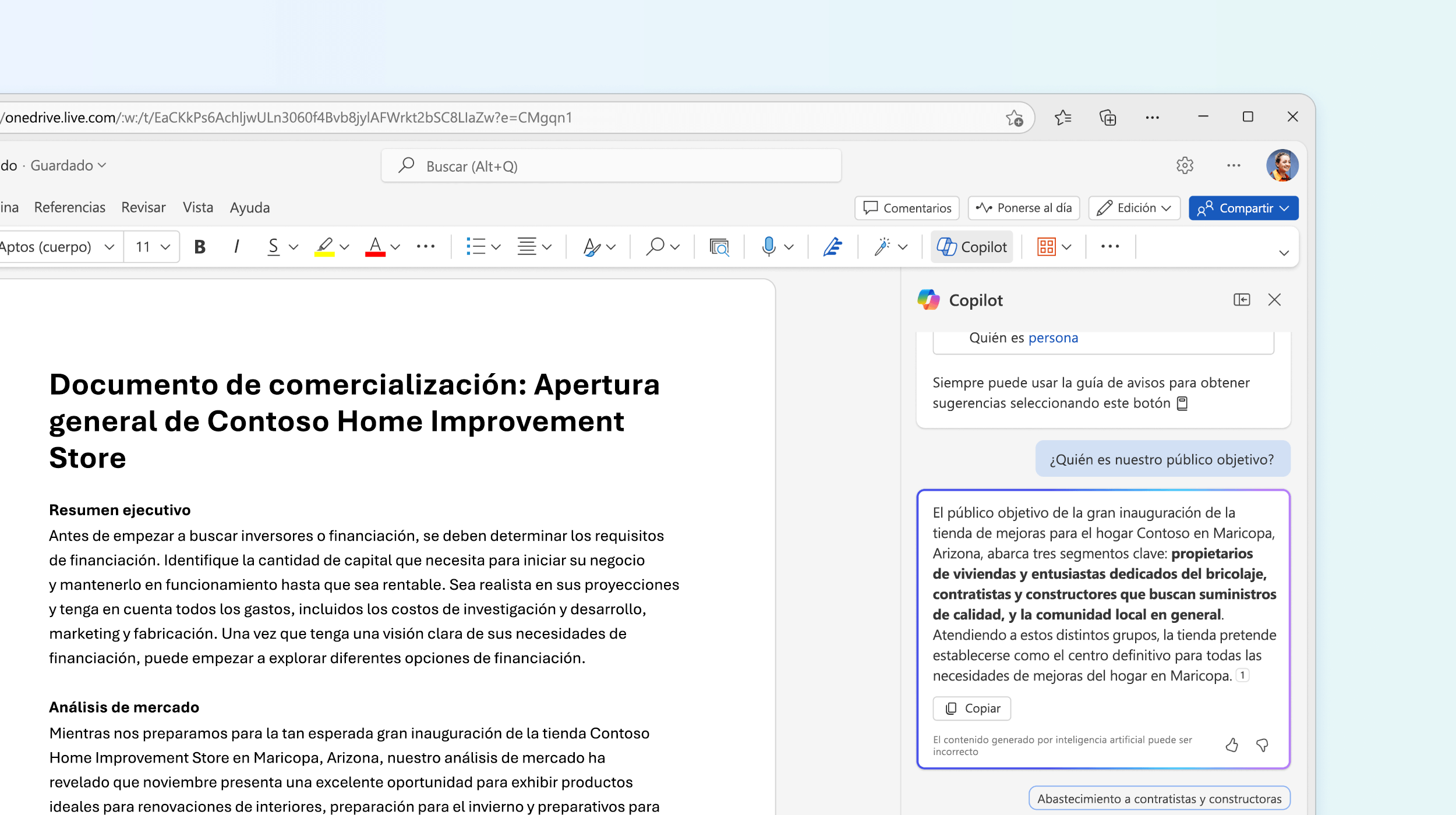Open highlight color dropdown arrow

pos(345,247)
